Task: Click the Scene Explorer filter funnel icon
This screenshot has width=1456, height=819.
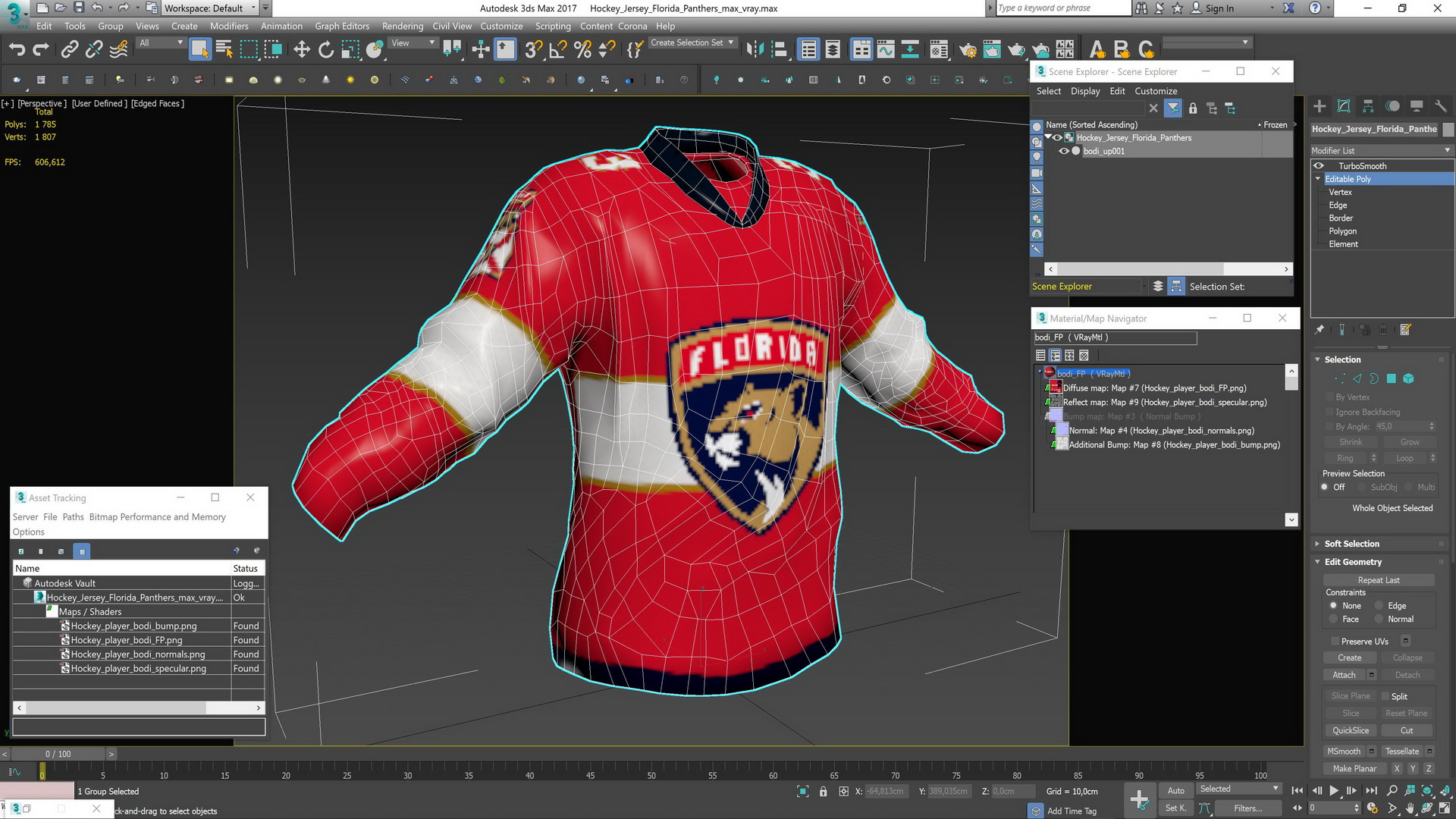Action: (1173, 108)
